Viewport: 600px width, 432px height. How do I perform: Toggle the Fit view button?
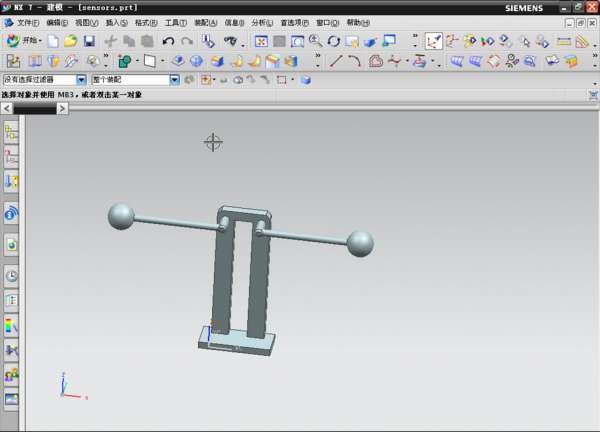[261, 41]
